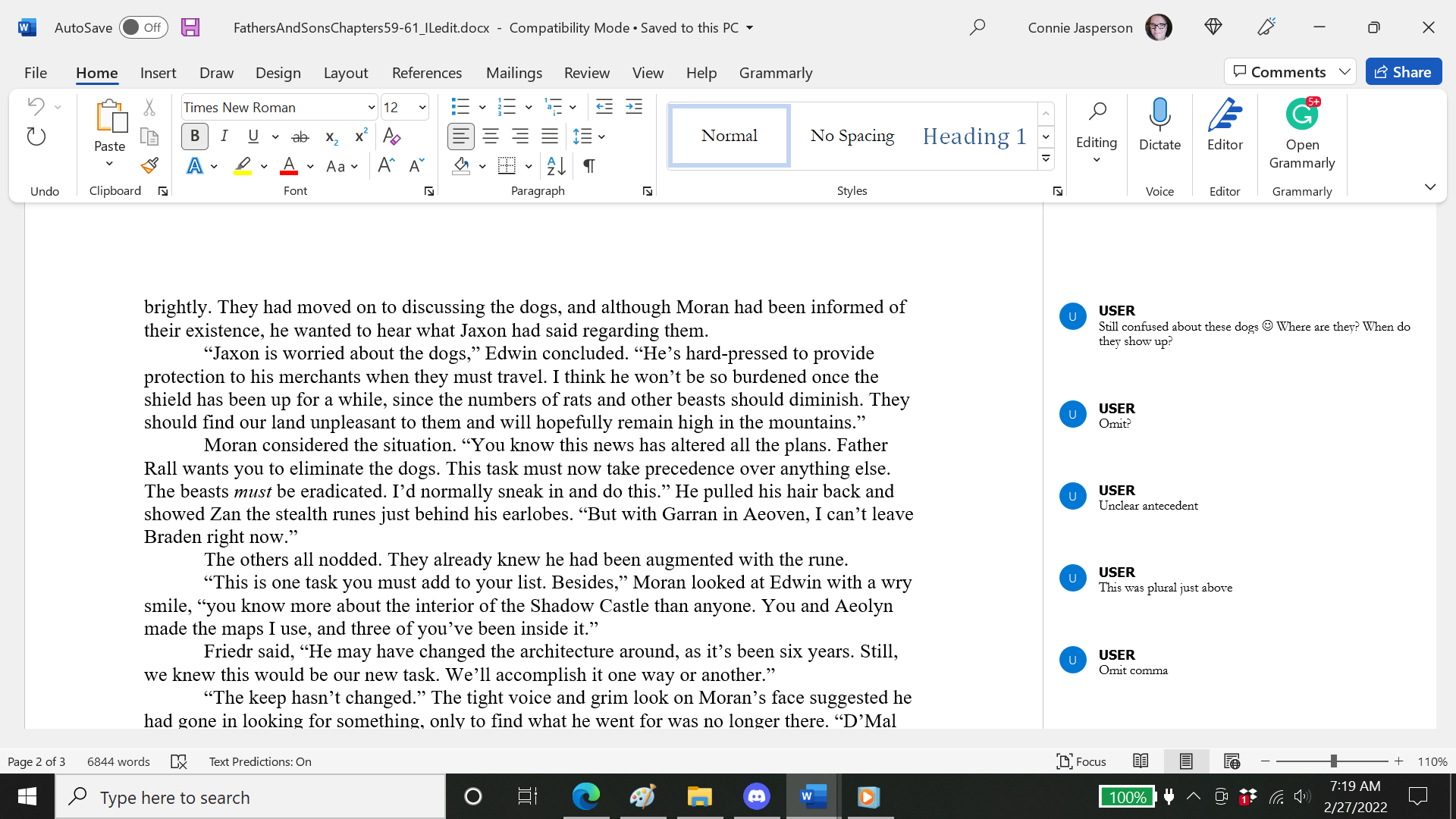Show paragraph marks with pilcrow icon
The image size is (1456, 819).
coord(588,165)
